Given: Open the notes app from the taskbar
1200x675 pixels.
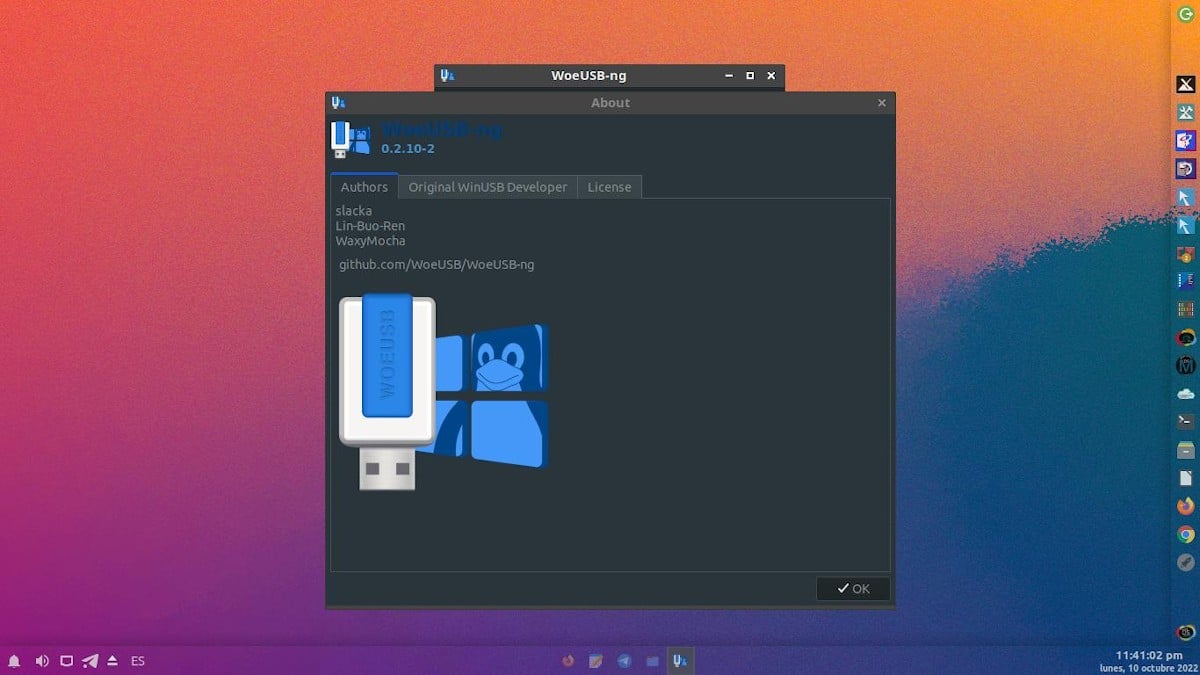Looking at the screenshot, I should [x=596, y=660].
